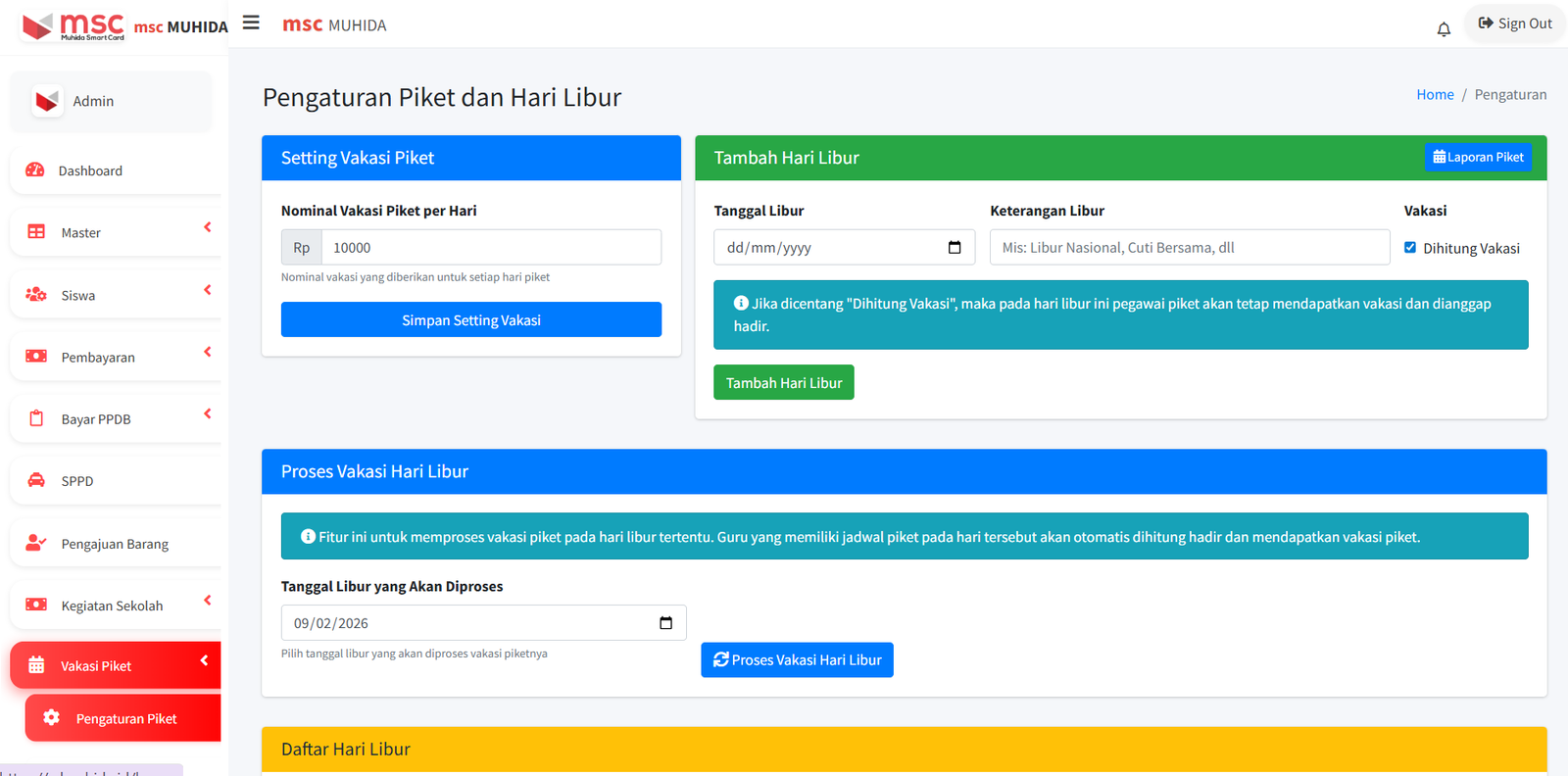Expand the Siswa submenu arrow
The image size is (1568, 776).
207,290
